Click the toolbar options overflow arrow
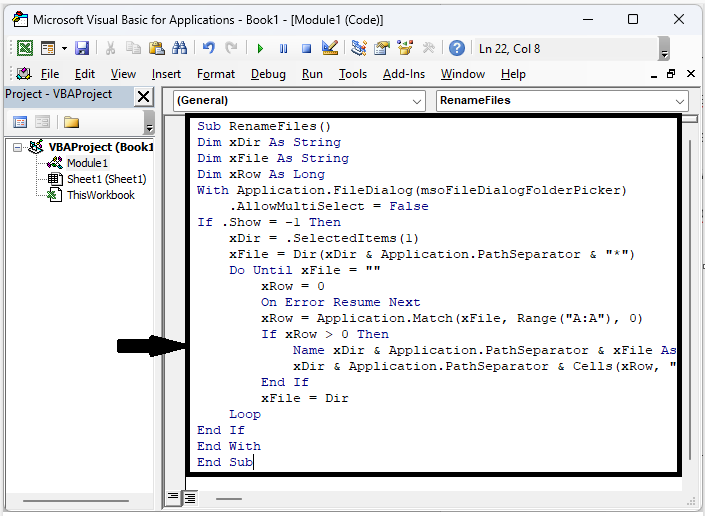Viewport: 705px width, 516px height. [664, 49]
